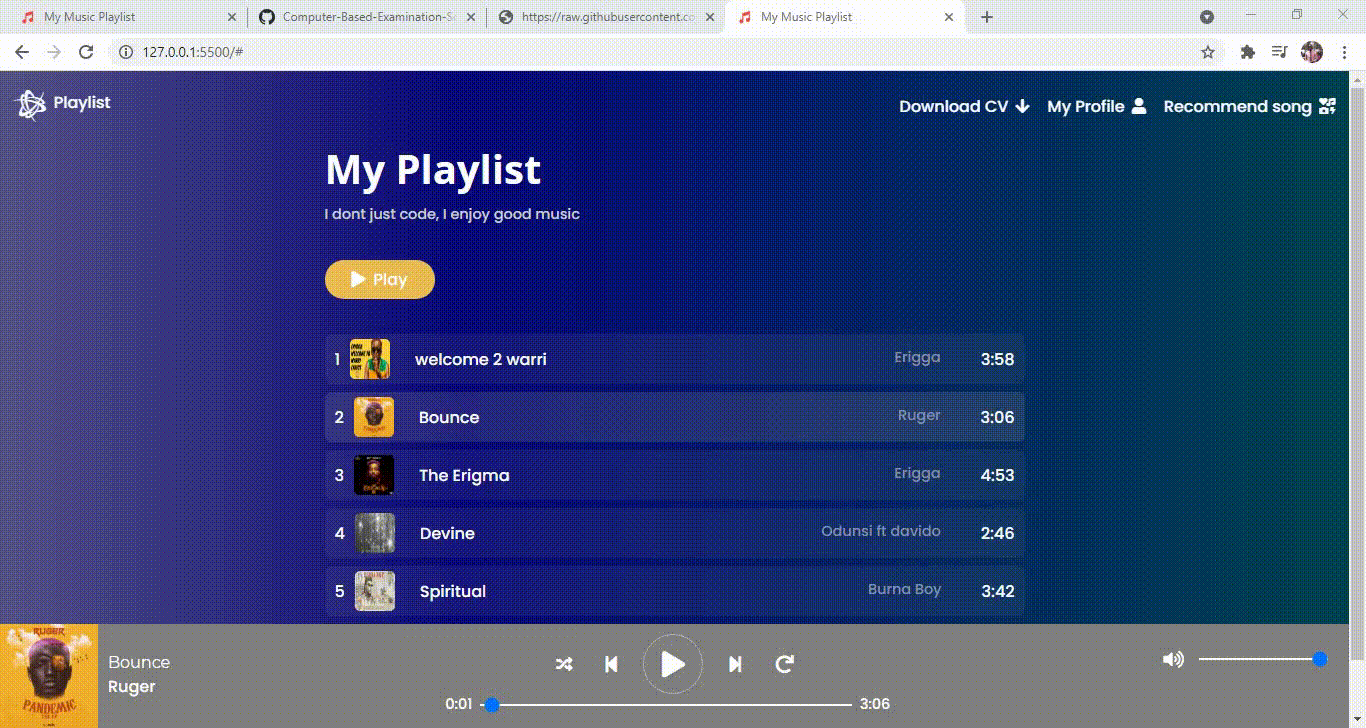Click the My Playlist heading
This screenshot has width=1366, height=728.
click(x=433, y=170)
